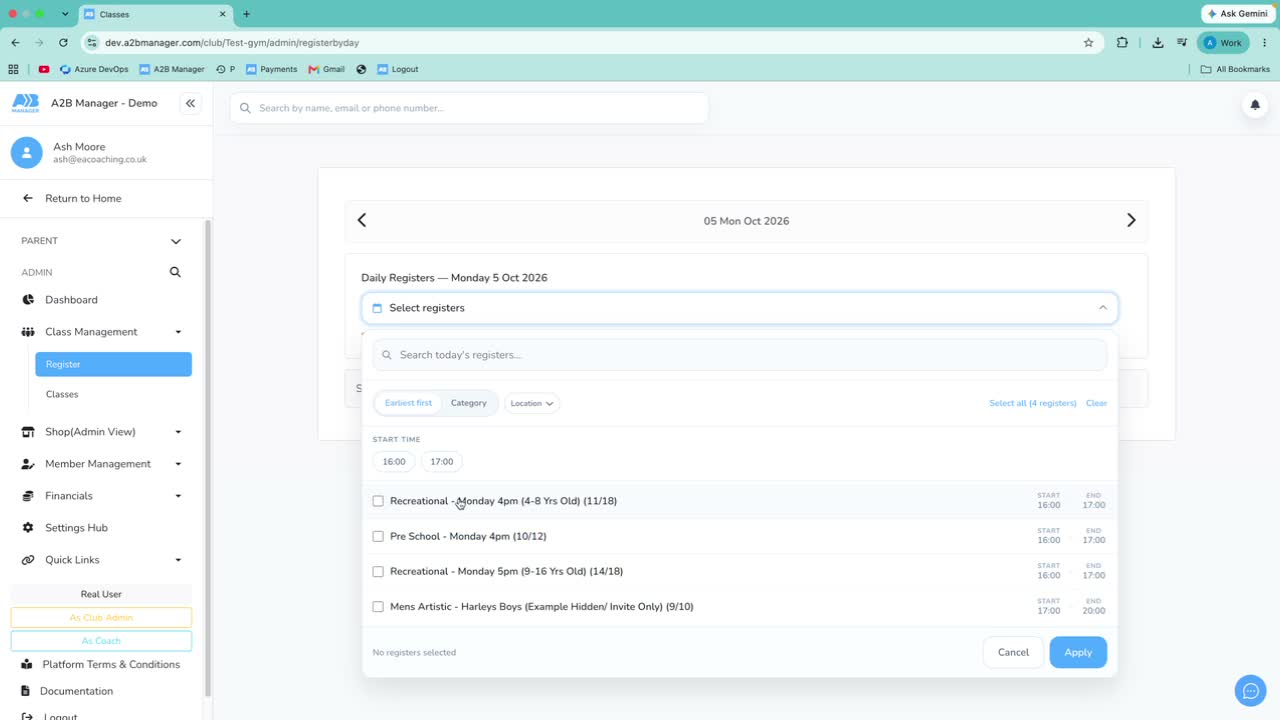The width and height of the screenshot is (1280, 720).
Task: Tick Mens Artistic Harleys Boys checkbox
Action: [378, 607]
